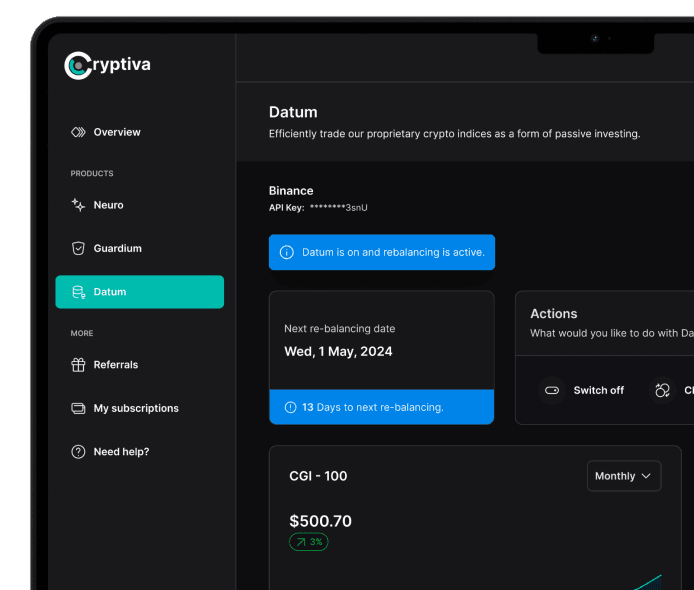
Task: Click the Referrals gift icon
Action: click(x=78, y=365)
